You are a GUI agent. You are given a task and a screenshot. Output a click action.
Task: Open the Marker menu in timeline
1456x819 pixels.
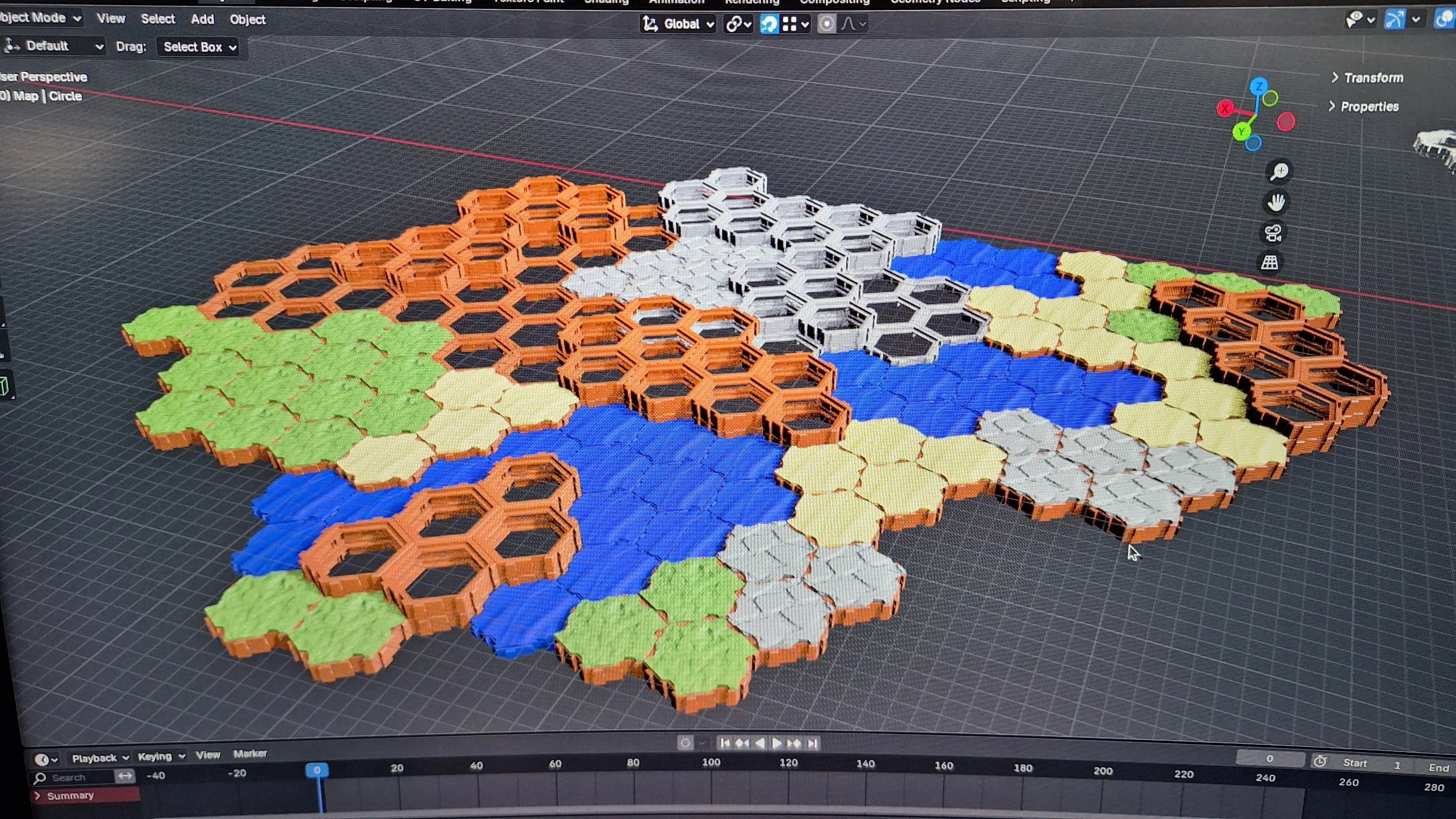250,754
